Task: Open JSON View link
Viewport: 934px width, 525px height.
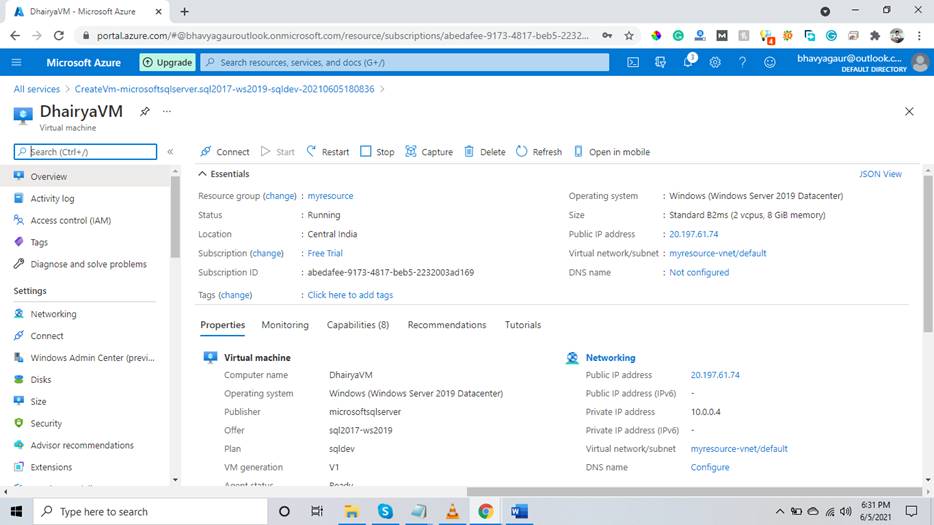Action: point(880,174)
